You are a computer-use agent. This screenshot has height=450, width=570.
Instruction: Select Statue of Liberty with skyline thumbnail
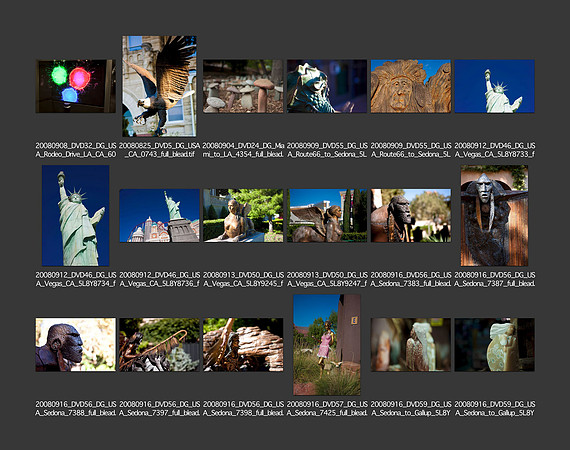point(159,216)
